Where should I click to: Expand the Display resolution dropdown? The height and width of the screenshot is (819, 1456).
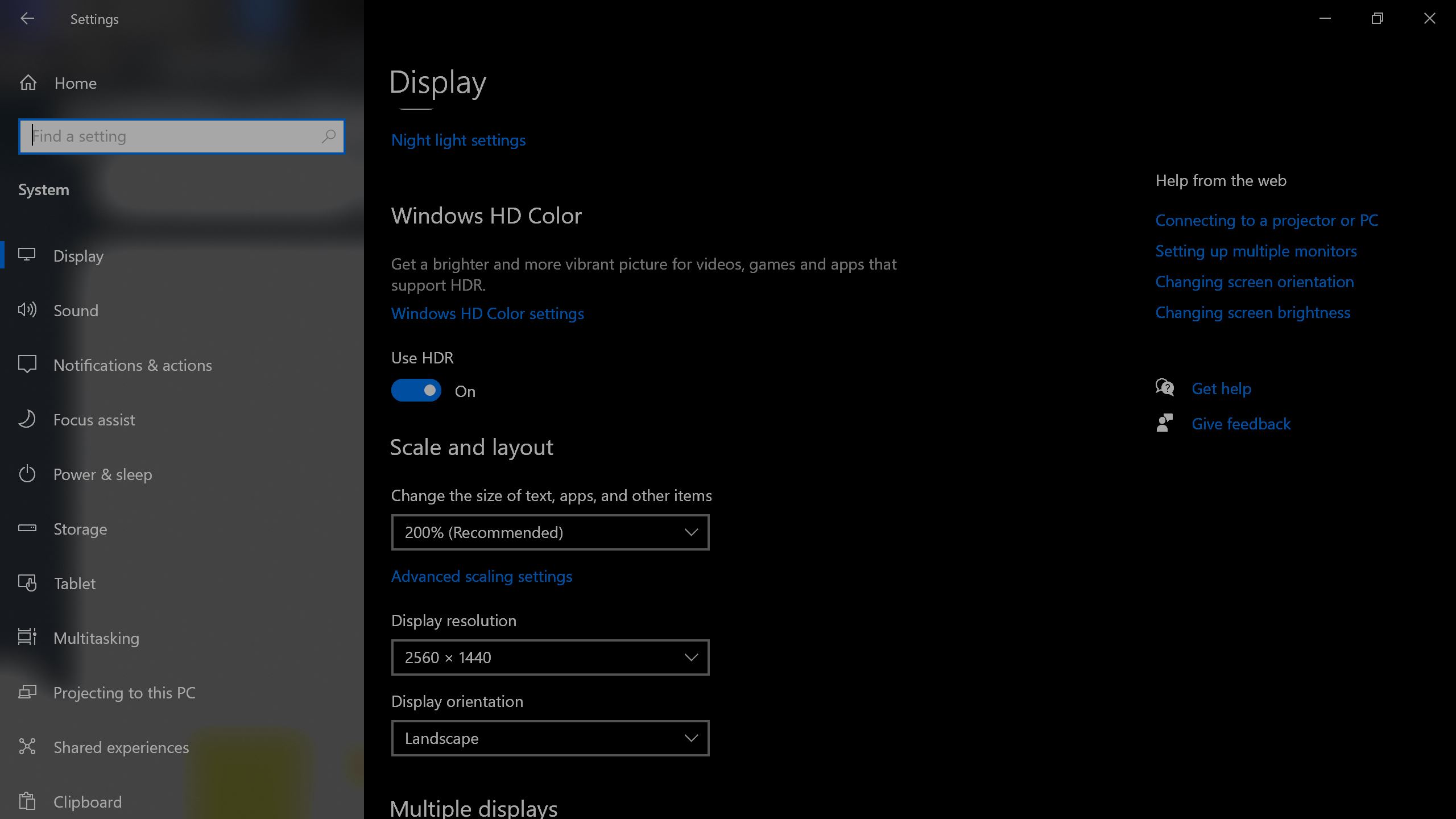[x=550, y=657]
